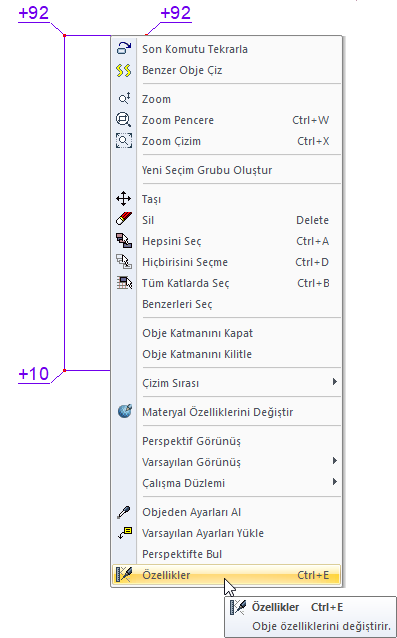397x638 pixels.
Task: Click the Son Komutu Tekrarla repeat icon
Action: point(124,48)
